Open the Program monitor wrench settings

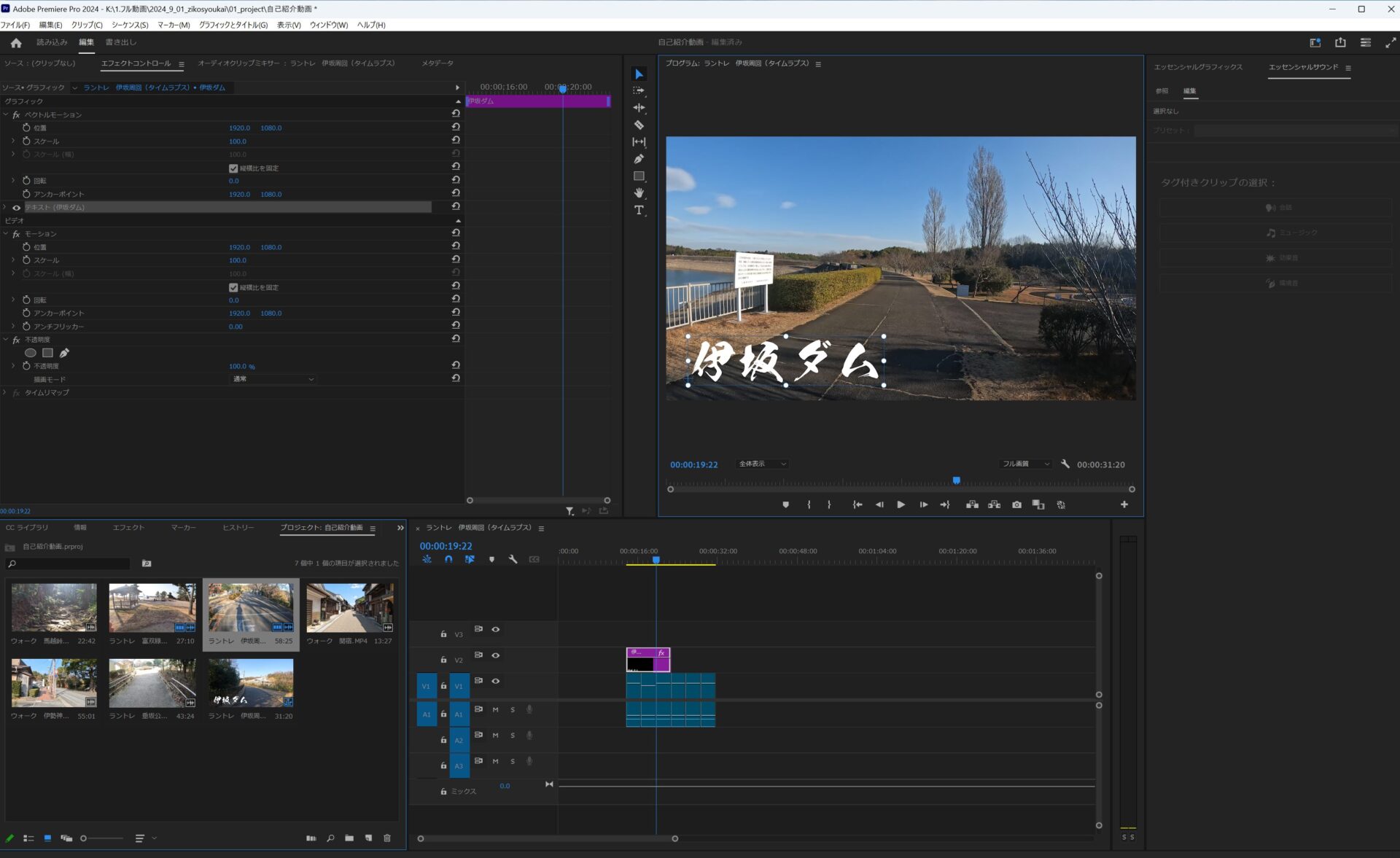click(x=1065, y=464)
